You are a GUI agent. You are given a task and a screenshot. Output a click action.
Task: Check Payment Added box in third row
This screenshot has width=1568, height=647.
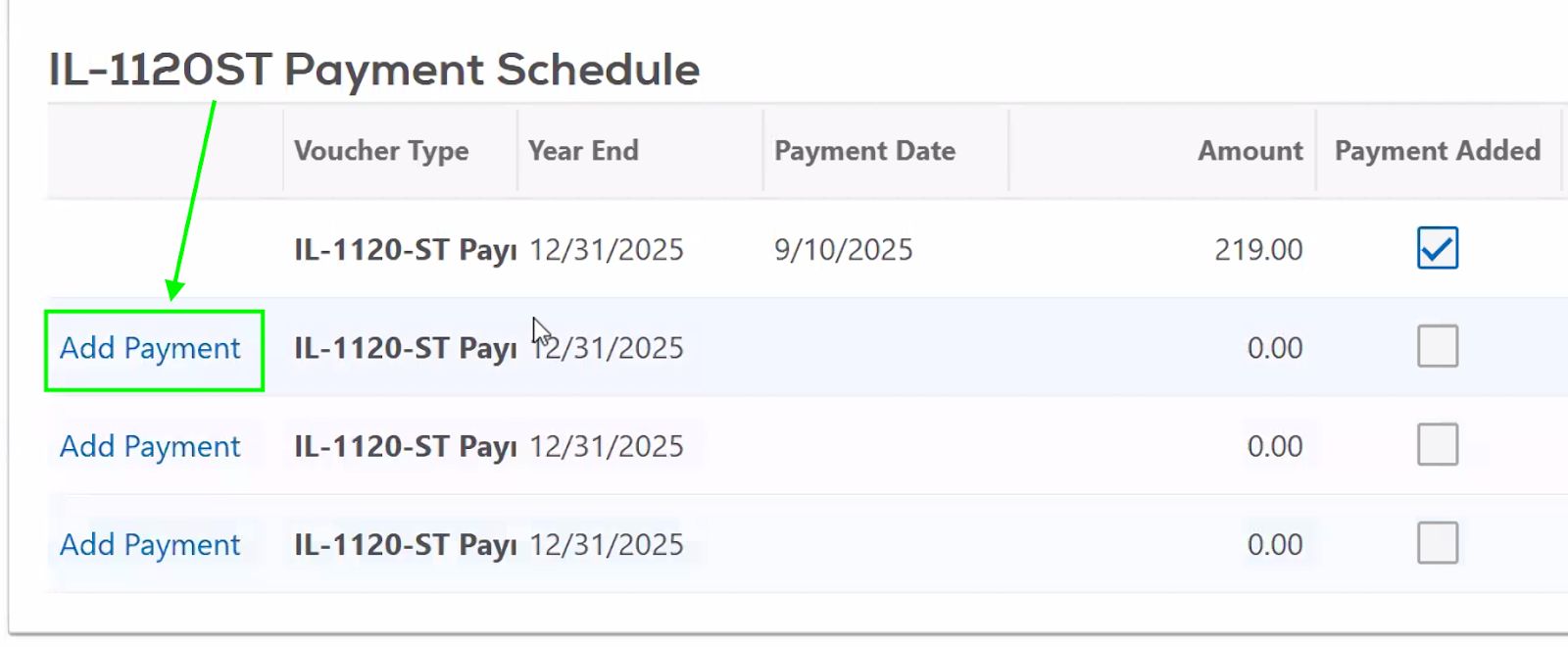tap(1437, 444)
